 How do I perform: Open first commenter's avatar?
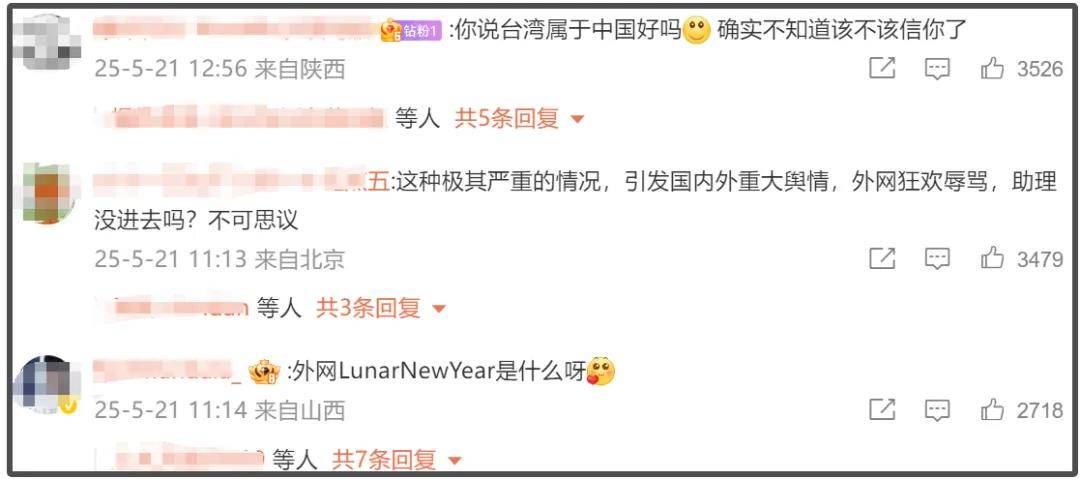[47, 43]
